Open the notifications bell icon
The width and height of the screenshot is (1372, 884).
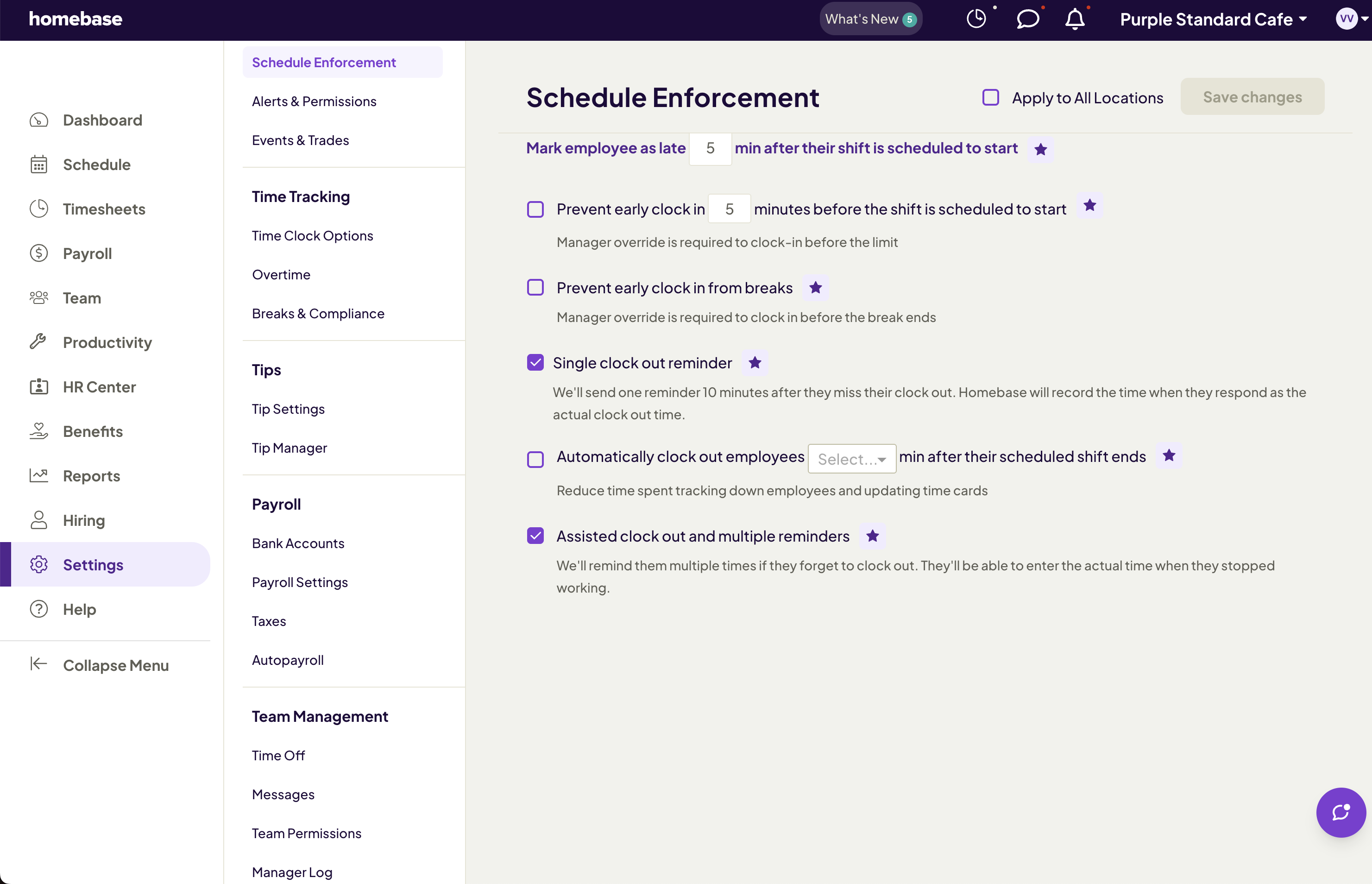(x=1075, y=19)
